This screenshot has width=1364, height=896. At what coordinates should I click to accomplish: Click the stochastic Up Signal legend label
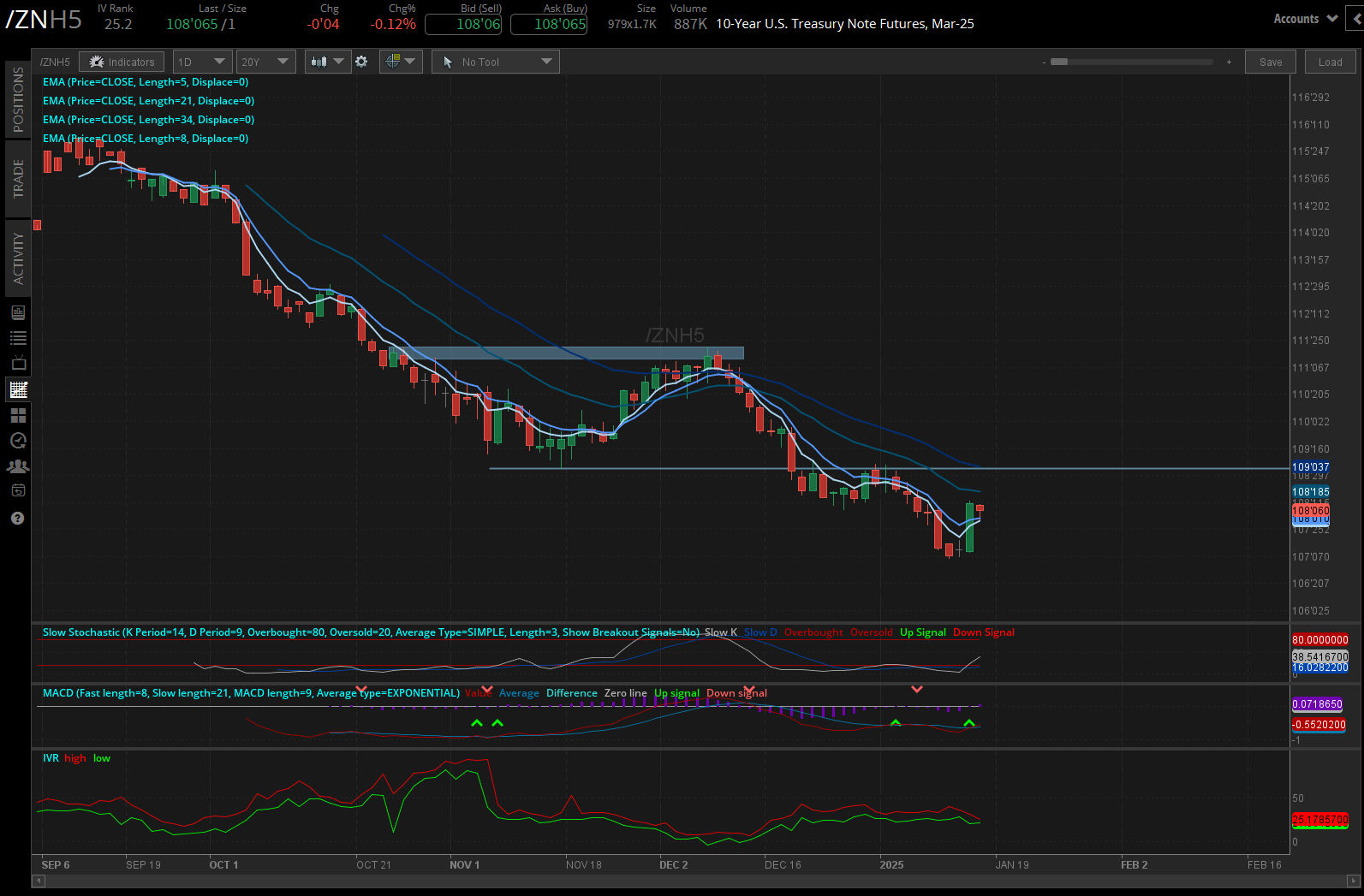(x=923, y=632)
